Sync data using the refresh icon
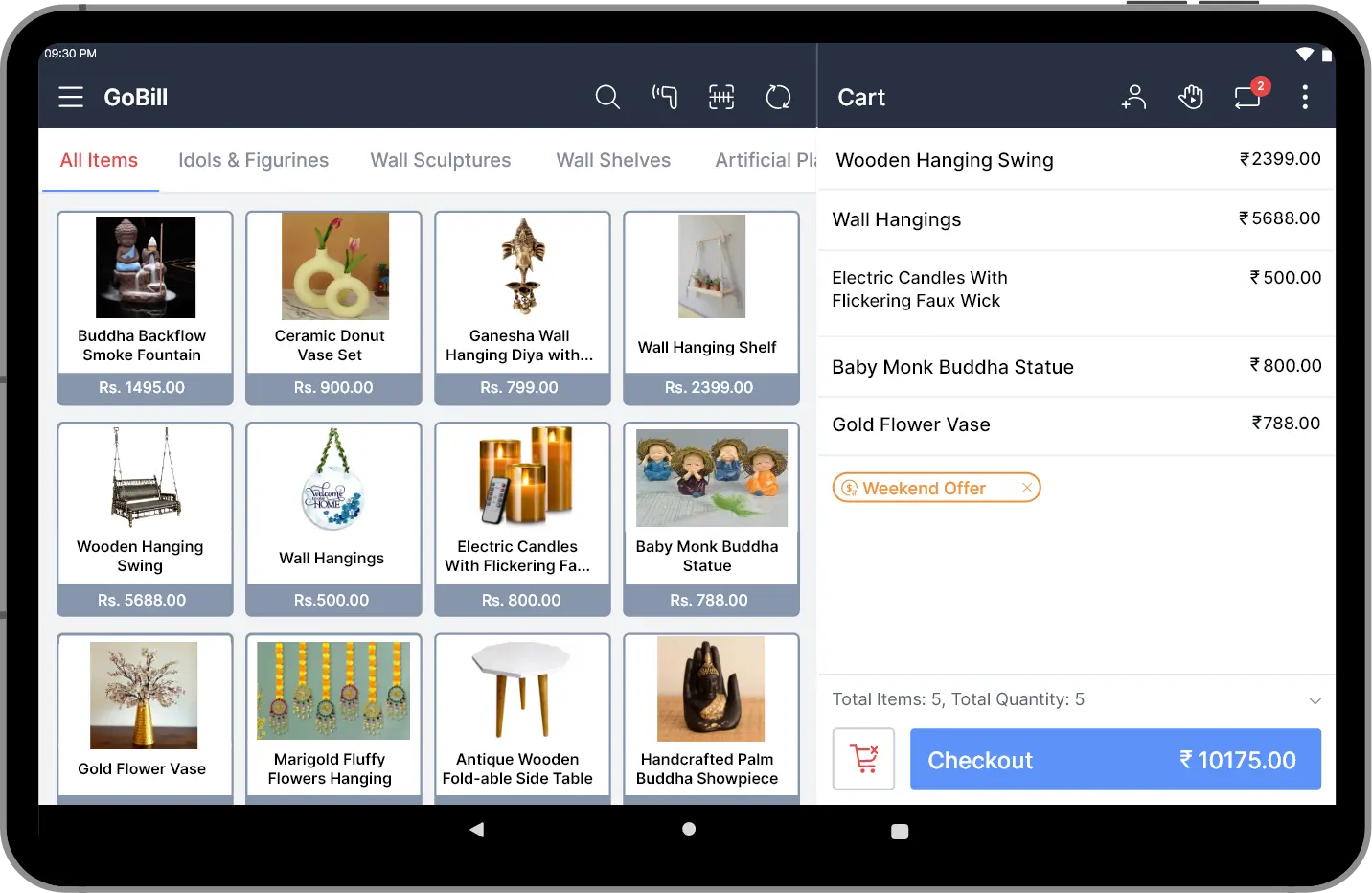The width and height of the screenshot is (1372, 893). tap(778, 97)
